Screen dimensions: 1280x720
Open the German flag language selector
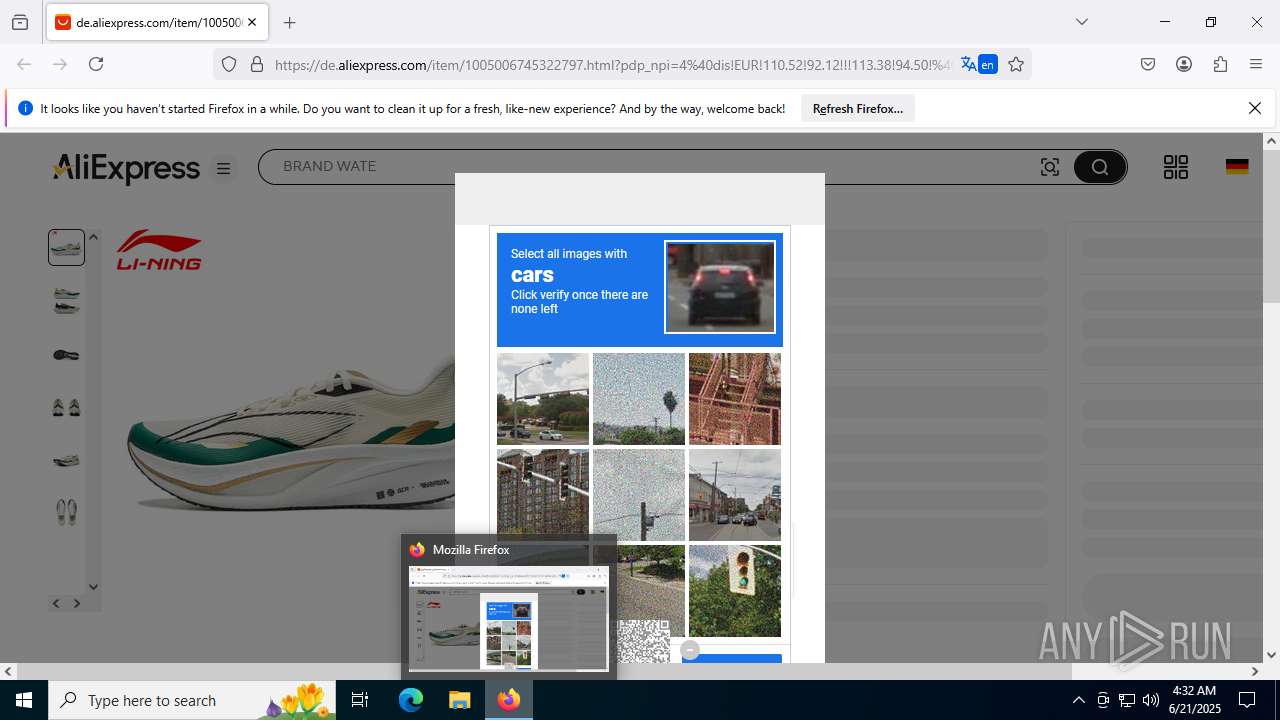pyautogui.click(x=1237, y=167)
